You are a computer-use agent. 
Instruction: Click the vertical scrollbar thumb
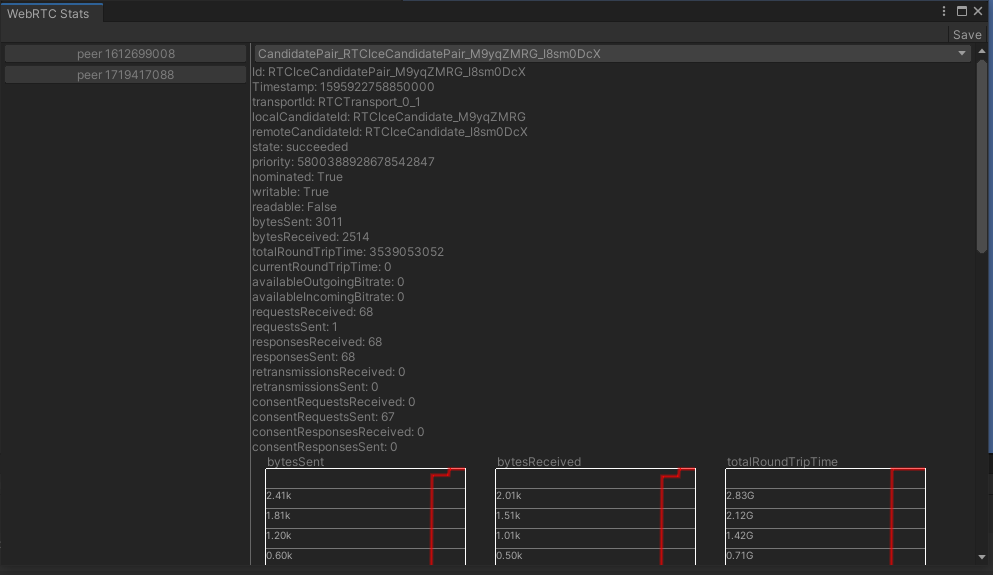(982, 157)
